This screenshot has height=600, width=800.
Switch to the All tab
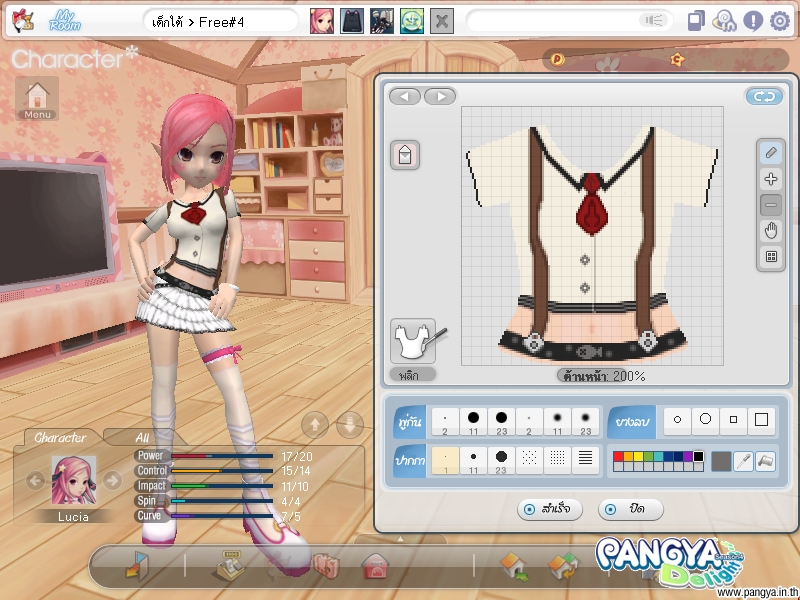(142, 438)
